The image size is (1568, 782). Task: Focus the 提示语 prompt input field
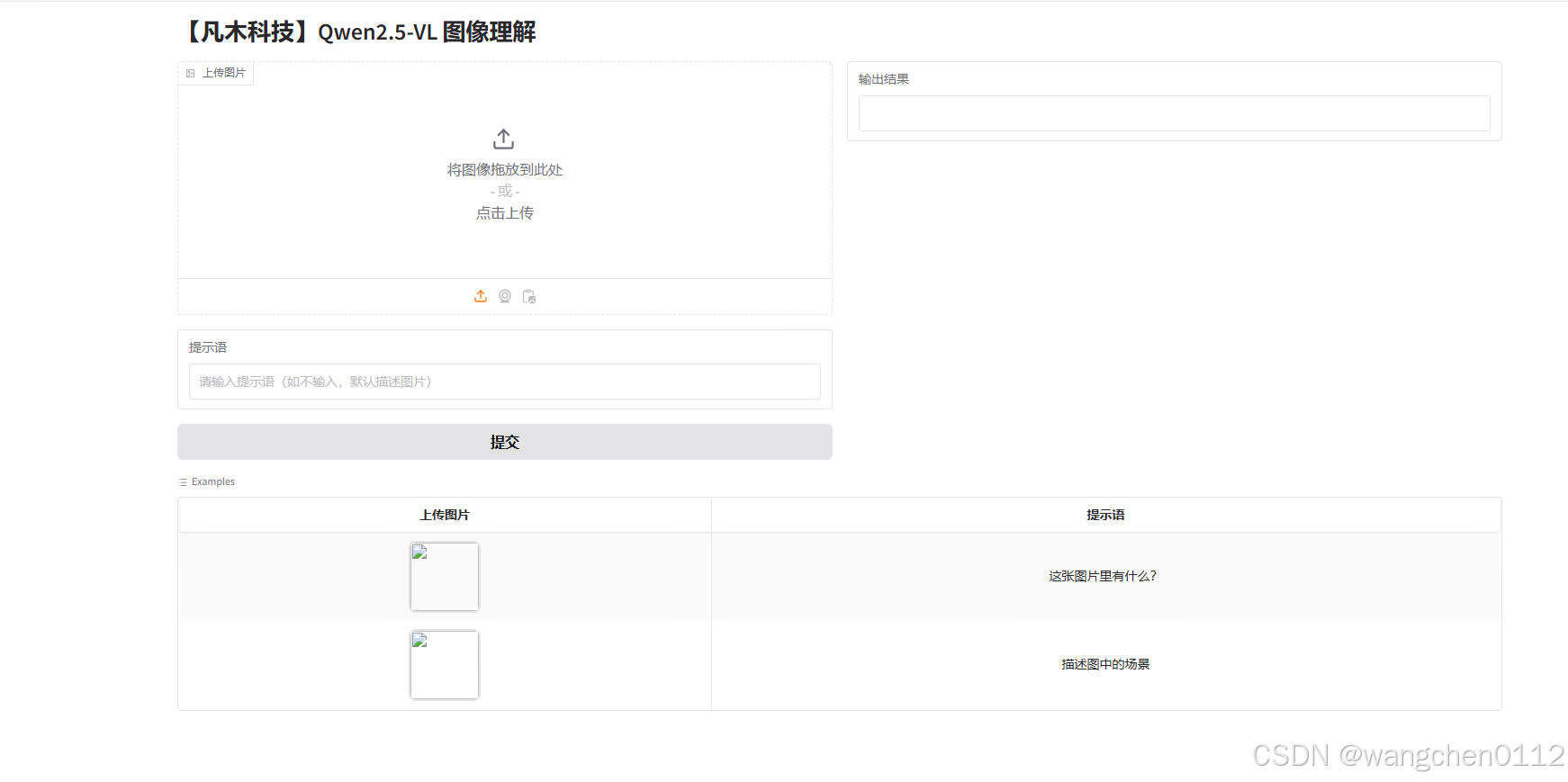(x=505, y=382)
